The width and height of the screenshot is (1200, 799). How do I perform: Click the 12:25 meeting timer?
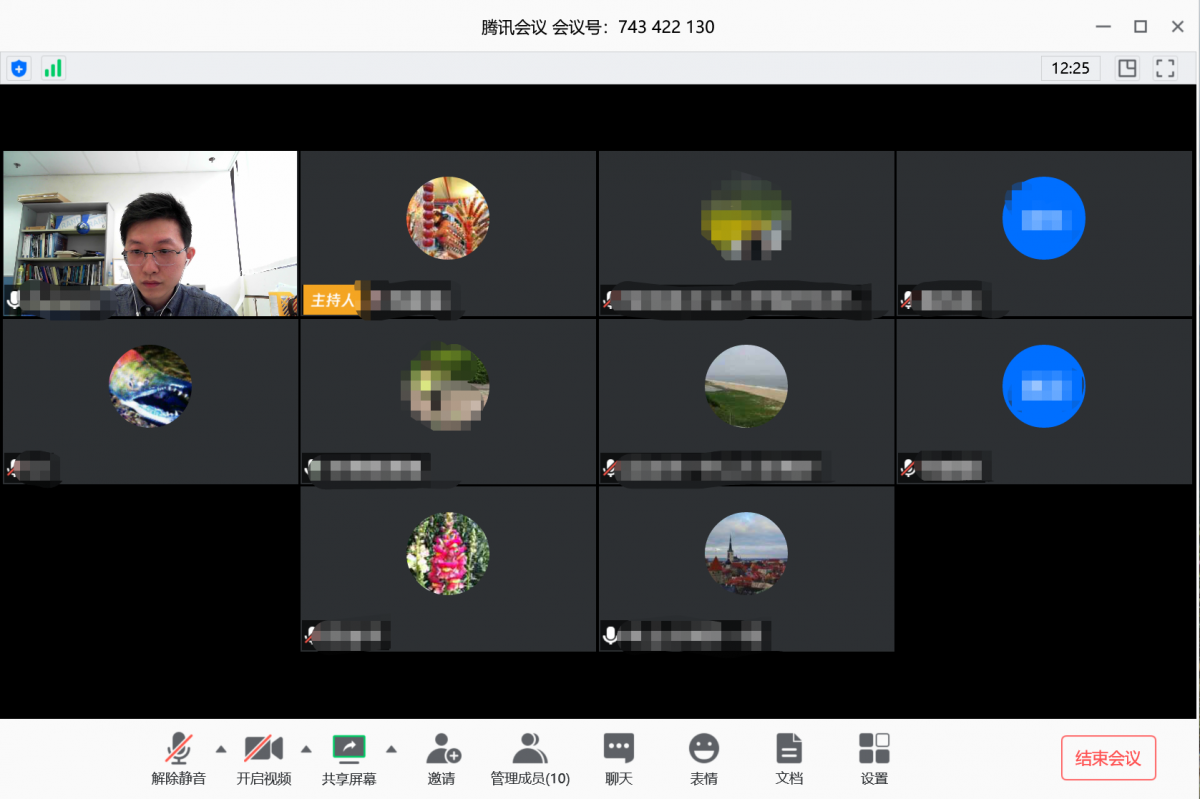tap(1070, 68)
